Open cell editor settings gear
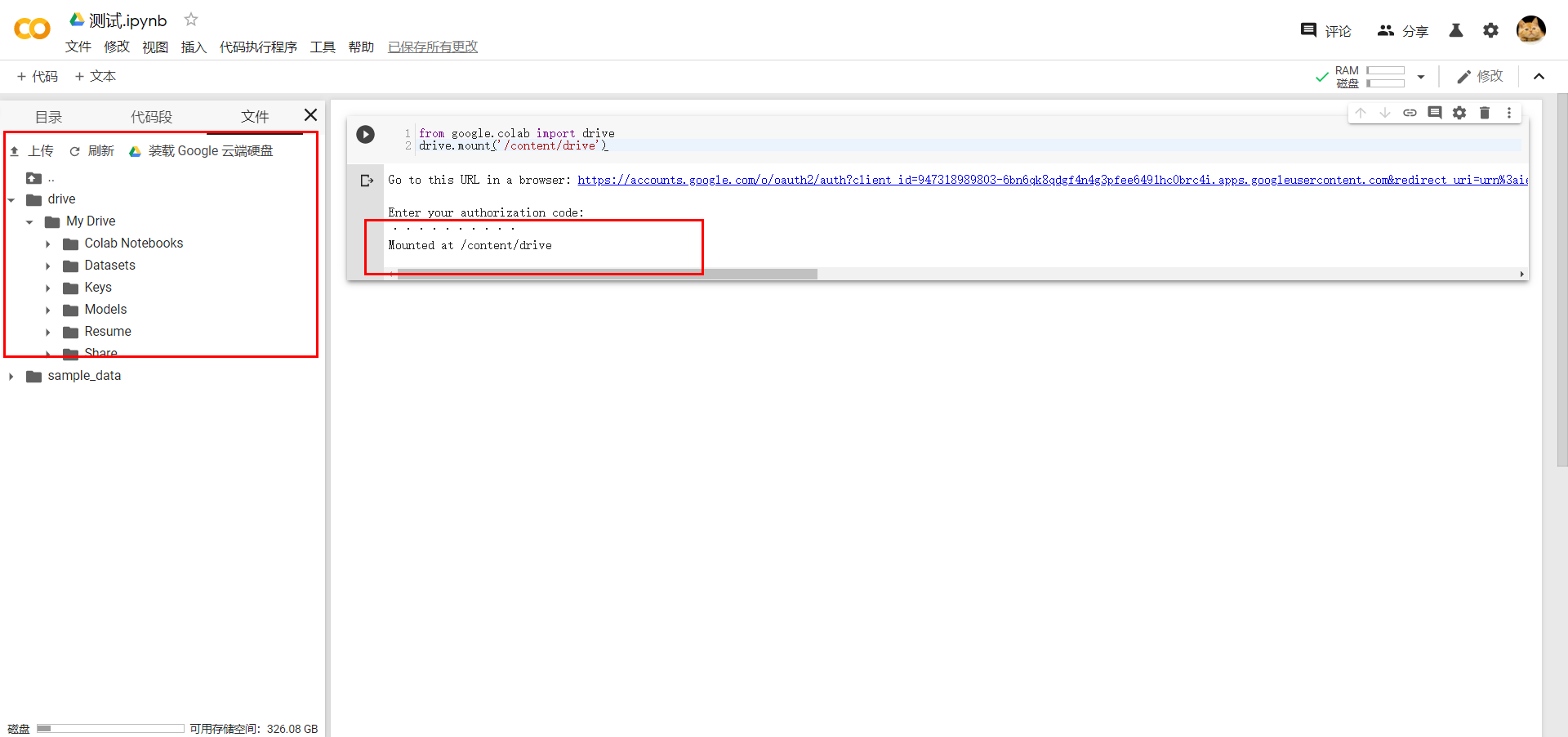 pyautogui.click(x=1459, y=113)
